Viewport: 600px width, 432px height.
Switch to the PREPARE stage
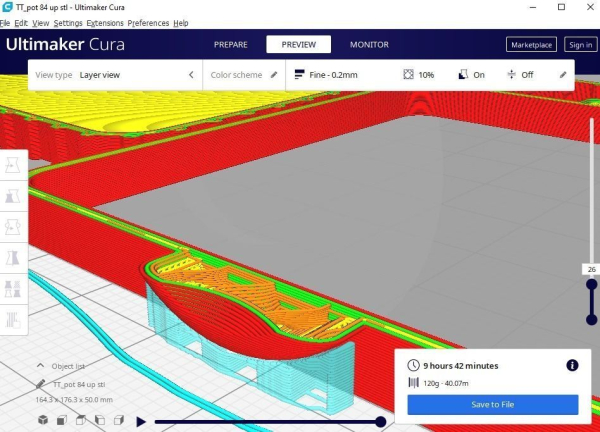[x=231, y=45]
